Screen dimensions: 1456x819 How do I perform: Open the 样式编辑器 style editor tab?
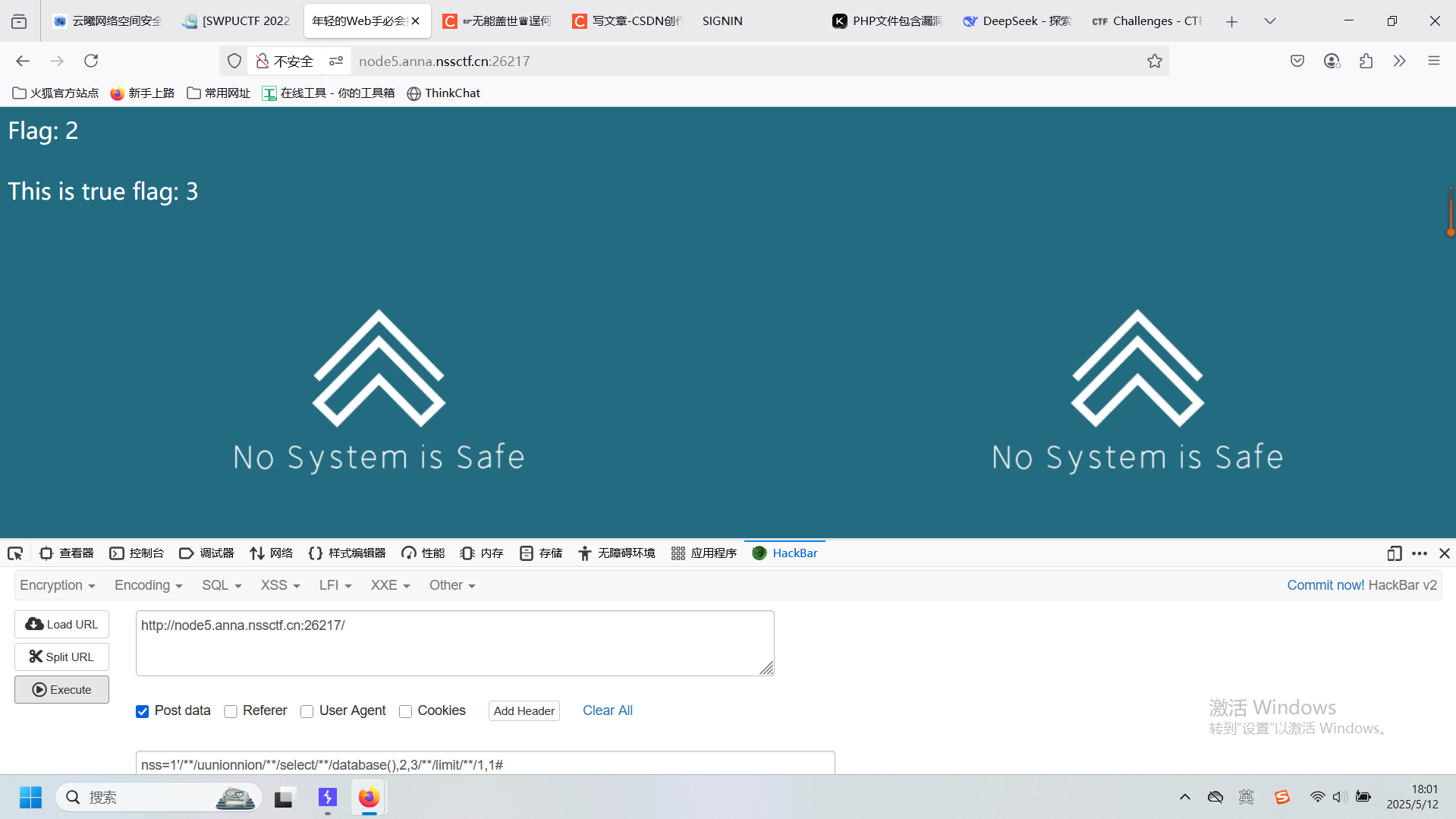[347, 553]
